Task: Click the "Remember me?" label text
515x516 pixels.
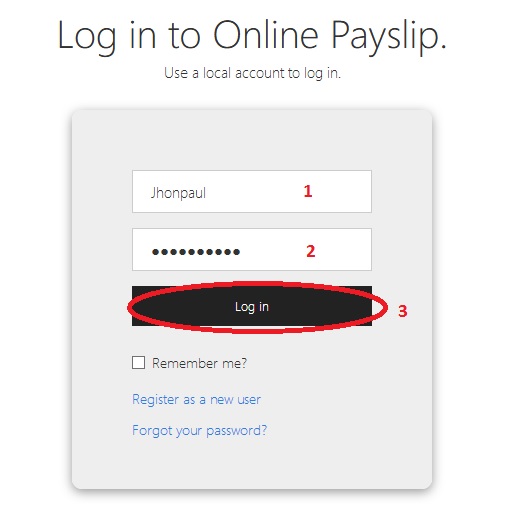Action: tap(199, 363)
